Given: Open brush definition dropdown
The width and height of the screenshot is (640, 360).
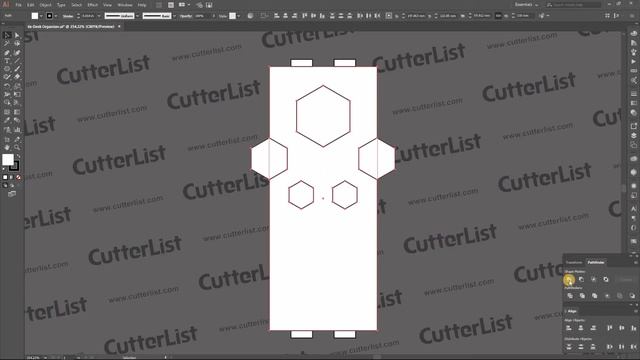Looking at the screenshot, I should click(x=174, y=16).
